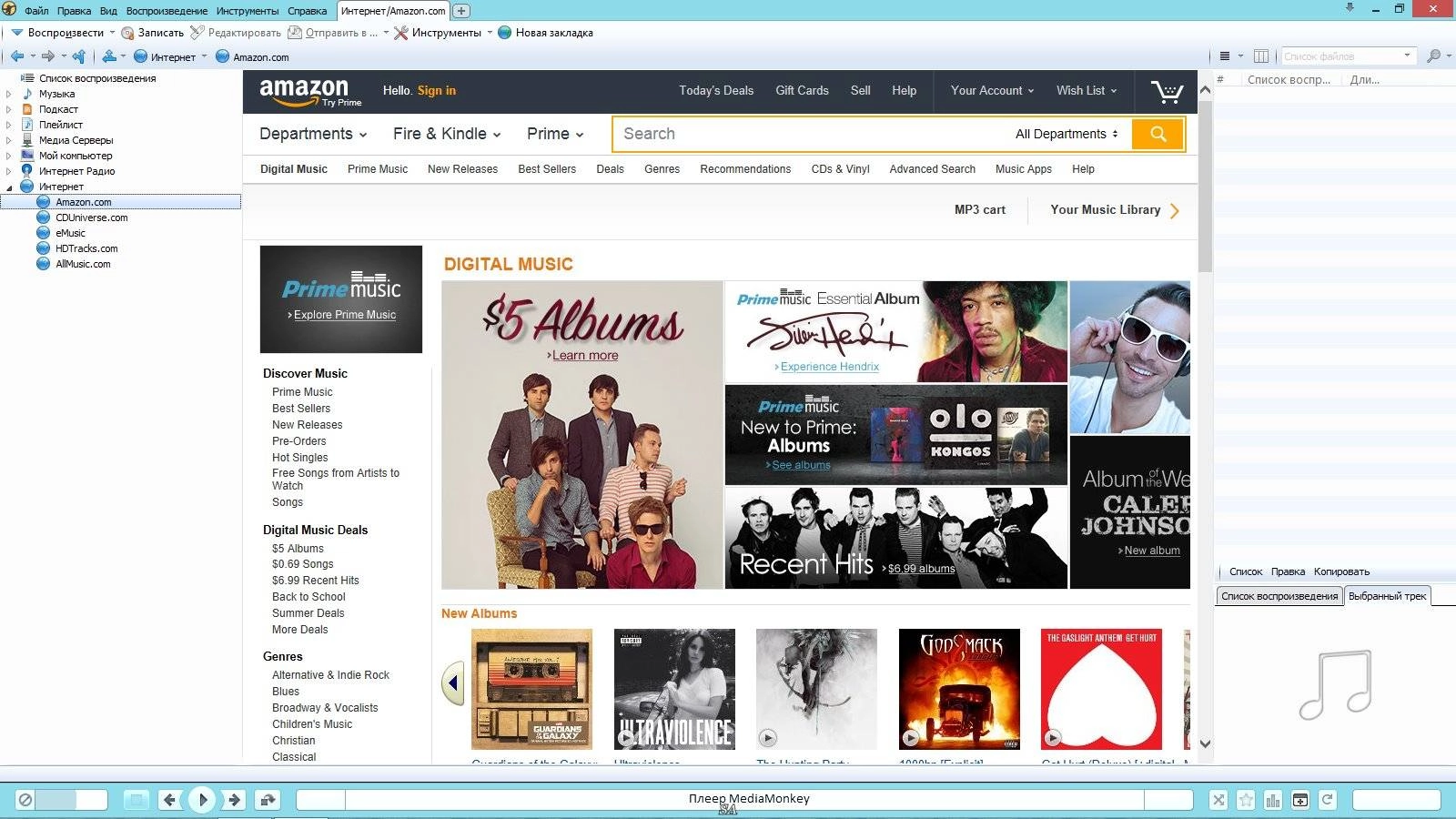Click the magnifier search icon at top right
Image resolution: width=1456 pixels, height=819 pixels.
click(x=1434, y=56)
